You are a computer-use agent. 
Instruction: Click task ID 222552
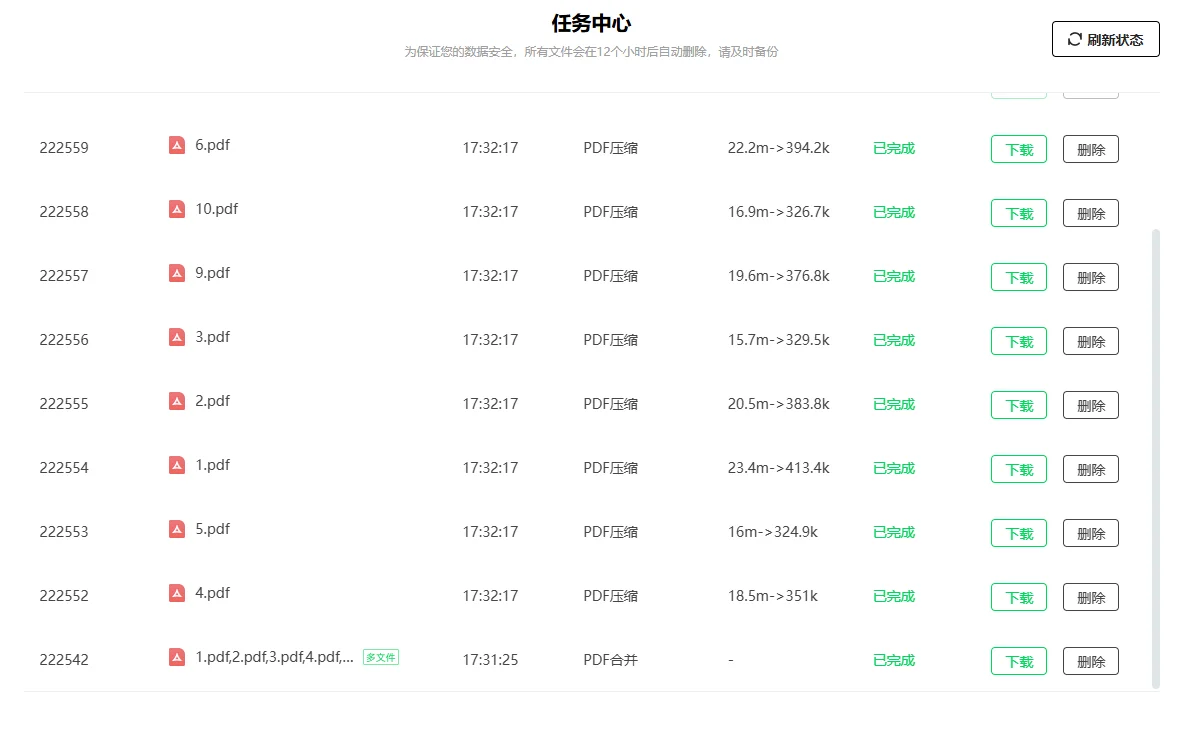click(x=64, y=595)
